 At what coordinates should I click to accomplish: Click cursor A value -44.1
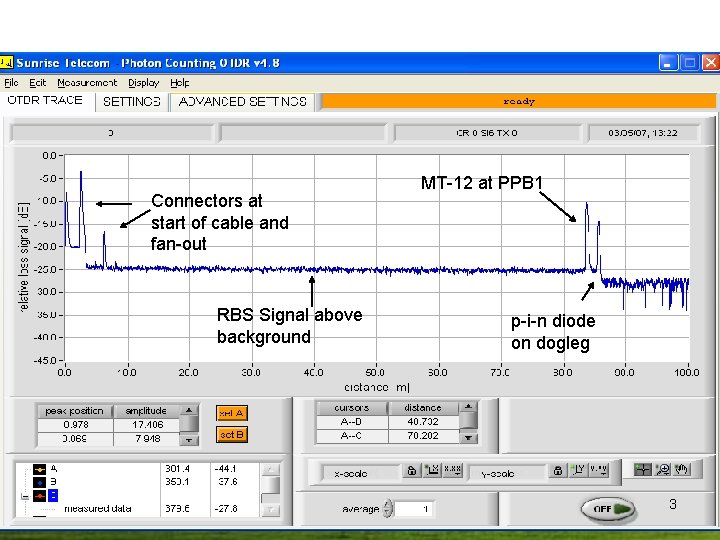pos(225,469)
